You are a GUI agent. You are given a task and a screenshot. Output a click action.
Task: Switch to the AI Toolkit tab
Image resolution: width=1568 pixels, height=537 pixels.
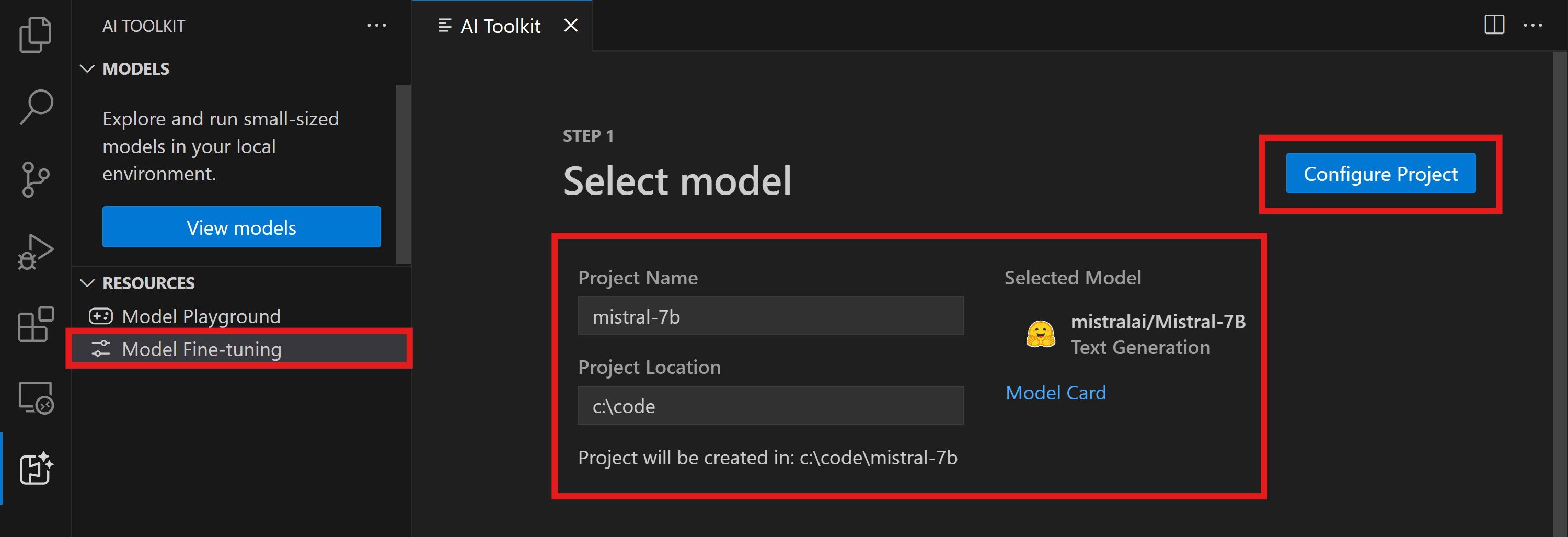(x=500, y=25)
